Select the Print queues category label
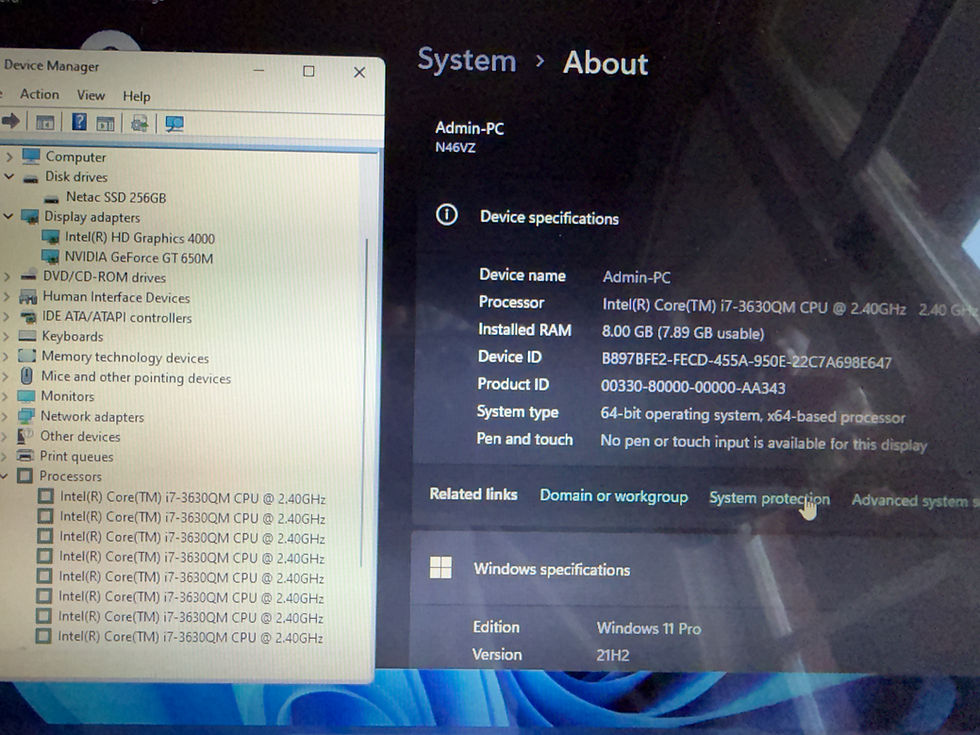The height and width of the screenshot is (735, 980). point(76,456)
